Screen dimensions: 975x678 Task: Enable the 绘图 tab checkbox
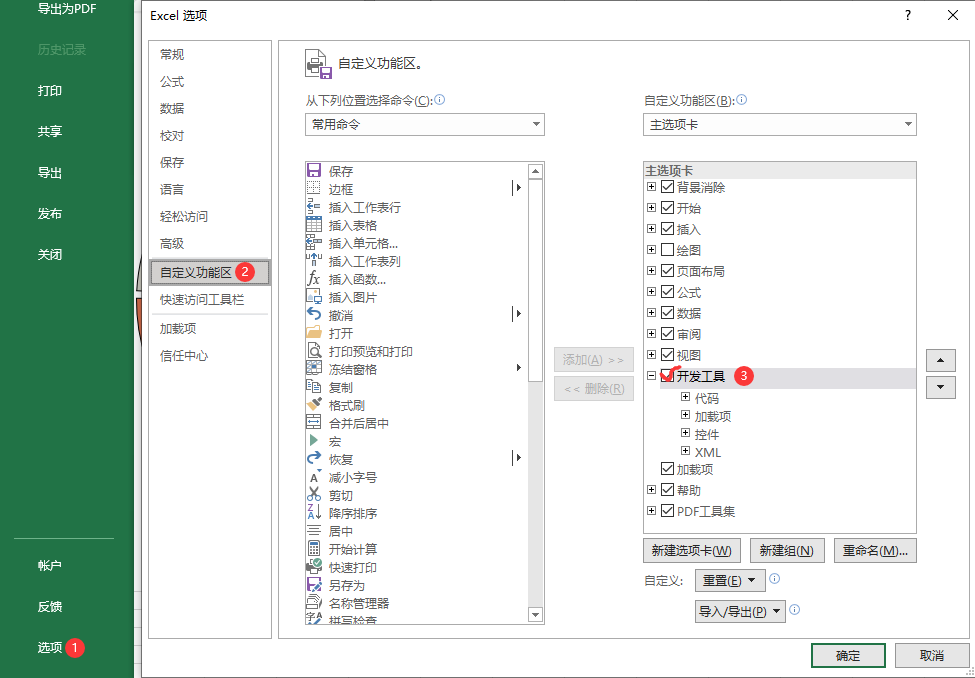667,250
